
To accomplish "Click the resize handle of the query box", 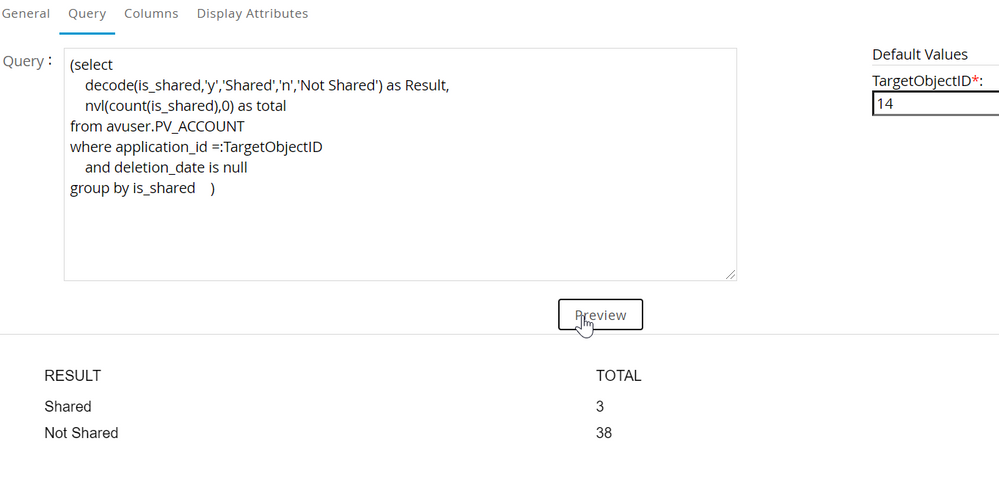I will click(730, 274).
